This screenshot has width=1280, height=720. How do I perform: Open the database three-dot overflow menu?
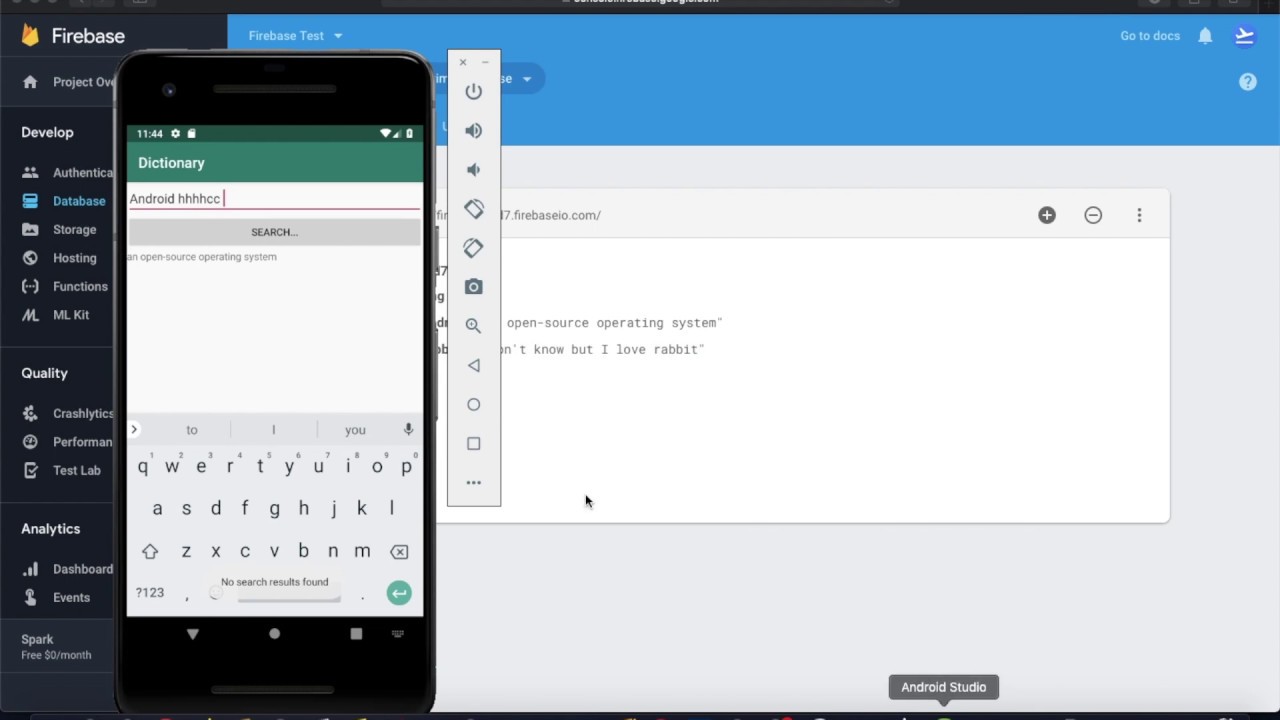coord(1139,215)
